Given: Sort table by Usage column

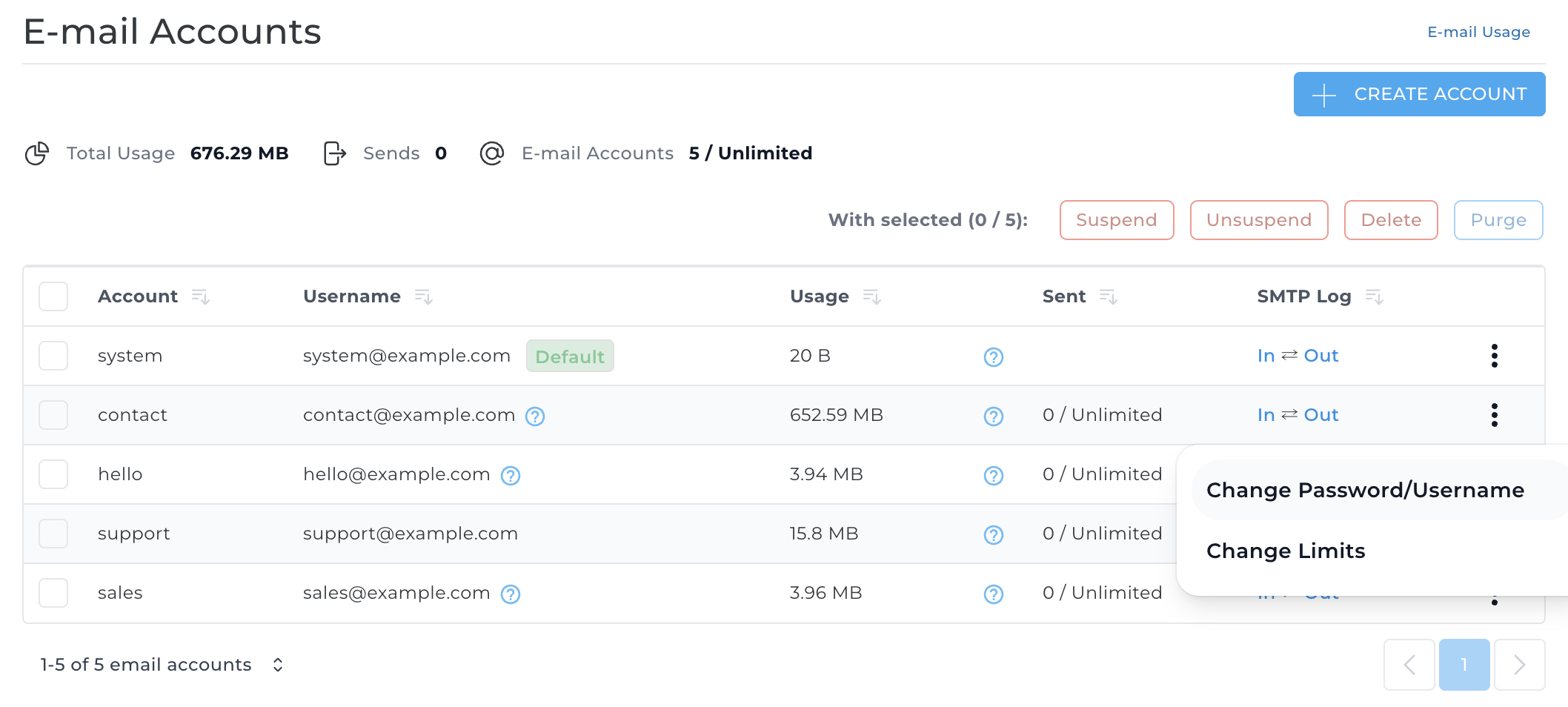Looking at the screenshot, I should (871, 297).
